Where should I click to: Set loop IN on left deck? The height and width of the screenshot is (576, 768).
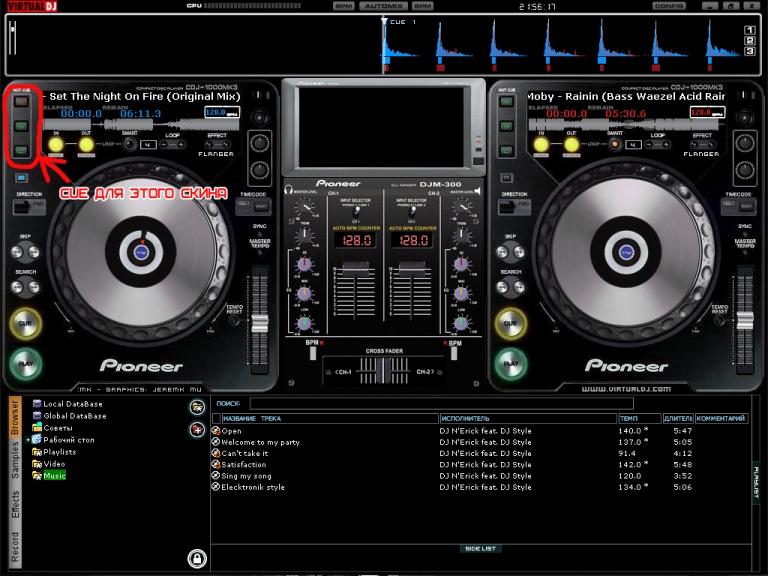click(56, 144)
